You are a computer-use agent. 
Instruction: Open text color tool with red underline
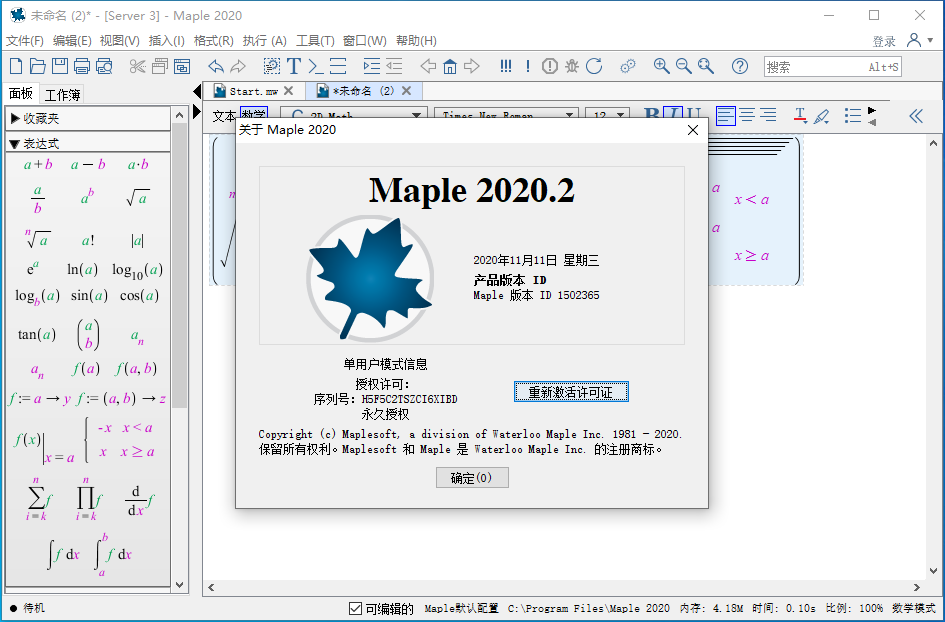[800, 115]
